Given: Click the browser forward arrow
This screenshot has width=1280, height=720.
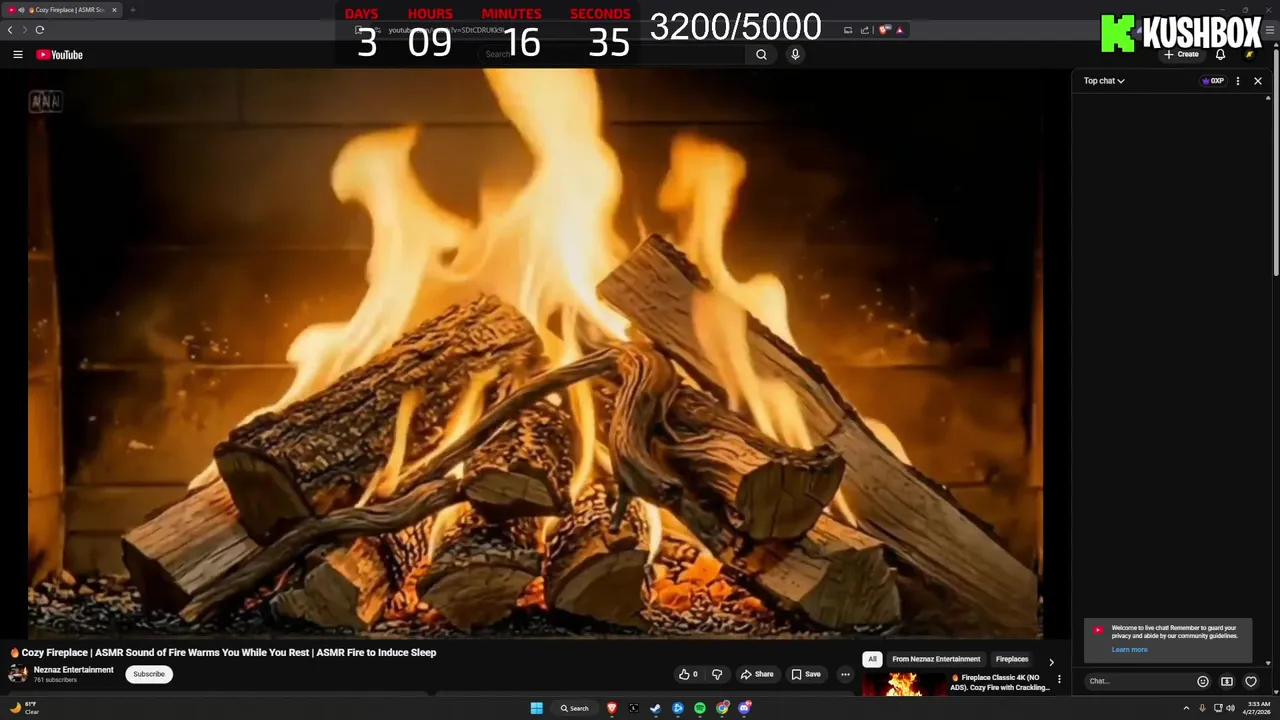Looking at the screenshot, I should point(24,30).
